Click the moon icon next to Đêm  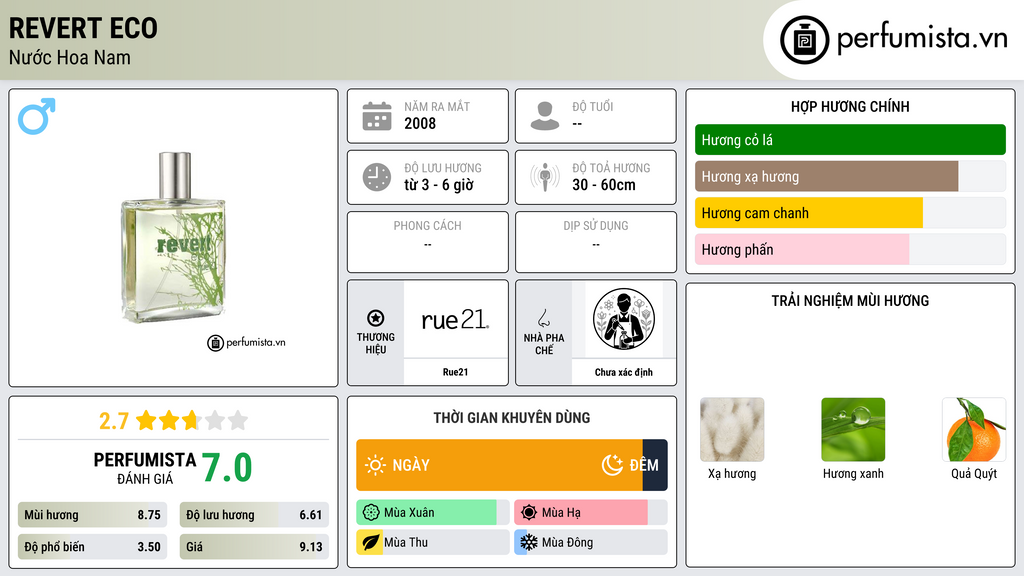[x=612, y=465]
